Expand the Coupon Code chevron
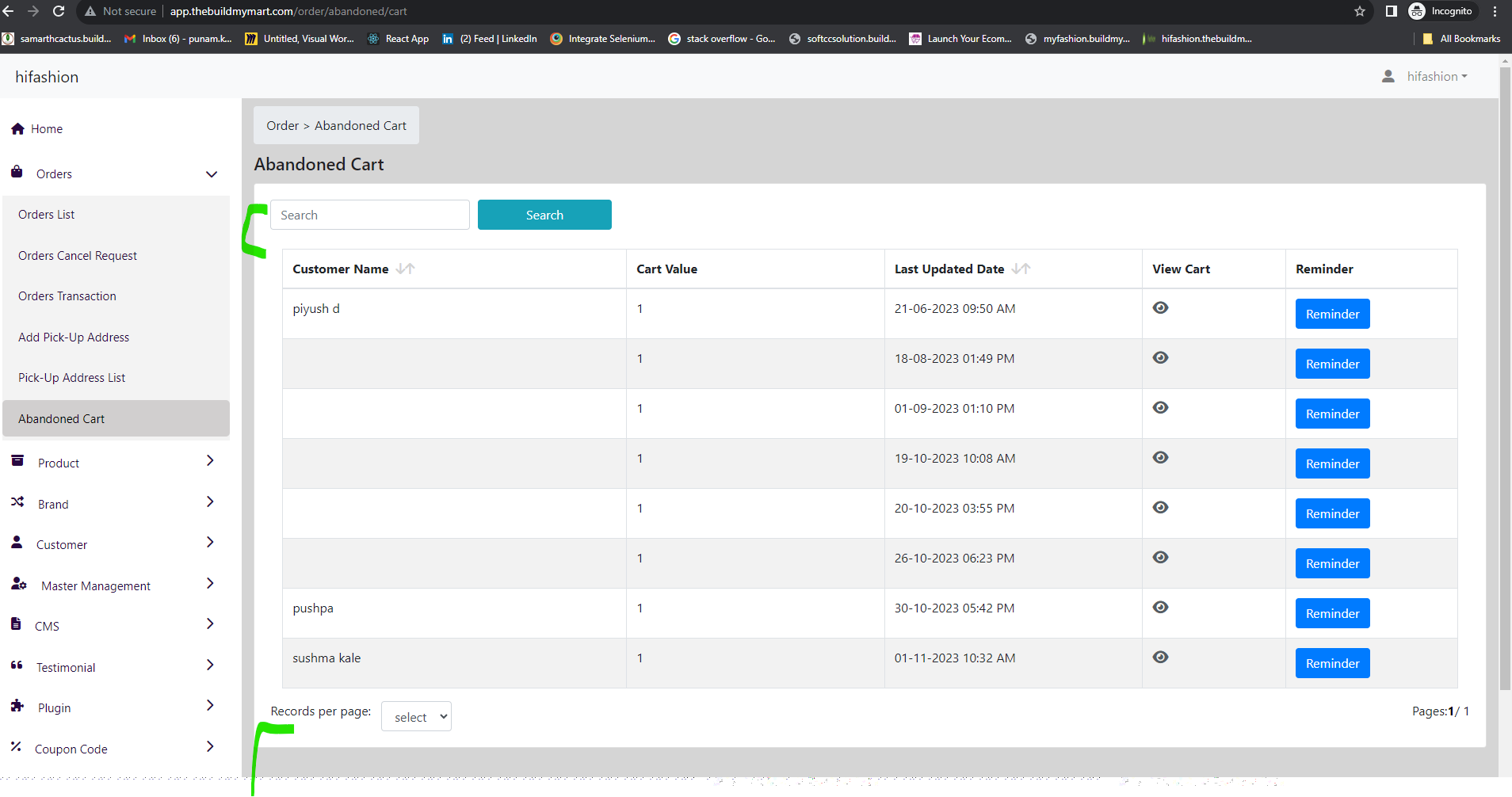The height and width of the screenshot is (797, 1512). coord(210,747)
